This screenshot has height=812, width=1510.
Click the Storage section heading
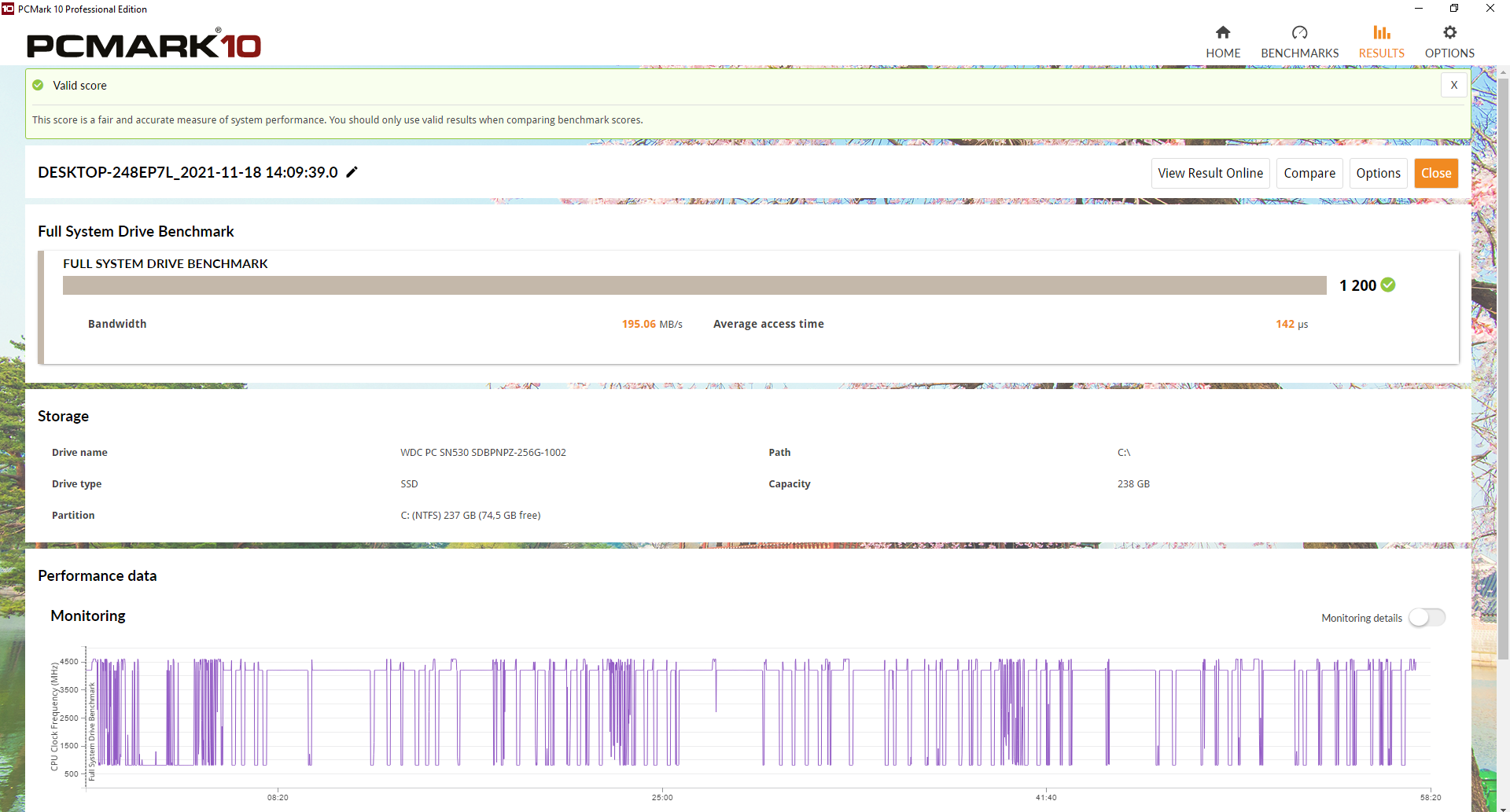pyautogui.click(x=63, y=416)
